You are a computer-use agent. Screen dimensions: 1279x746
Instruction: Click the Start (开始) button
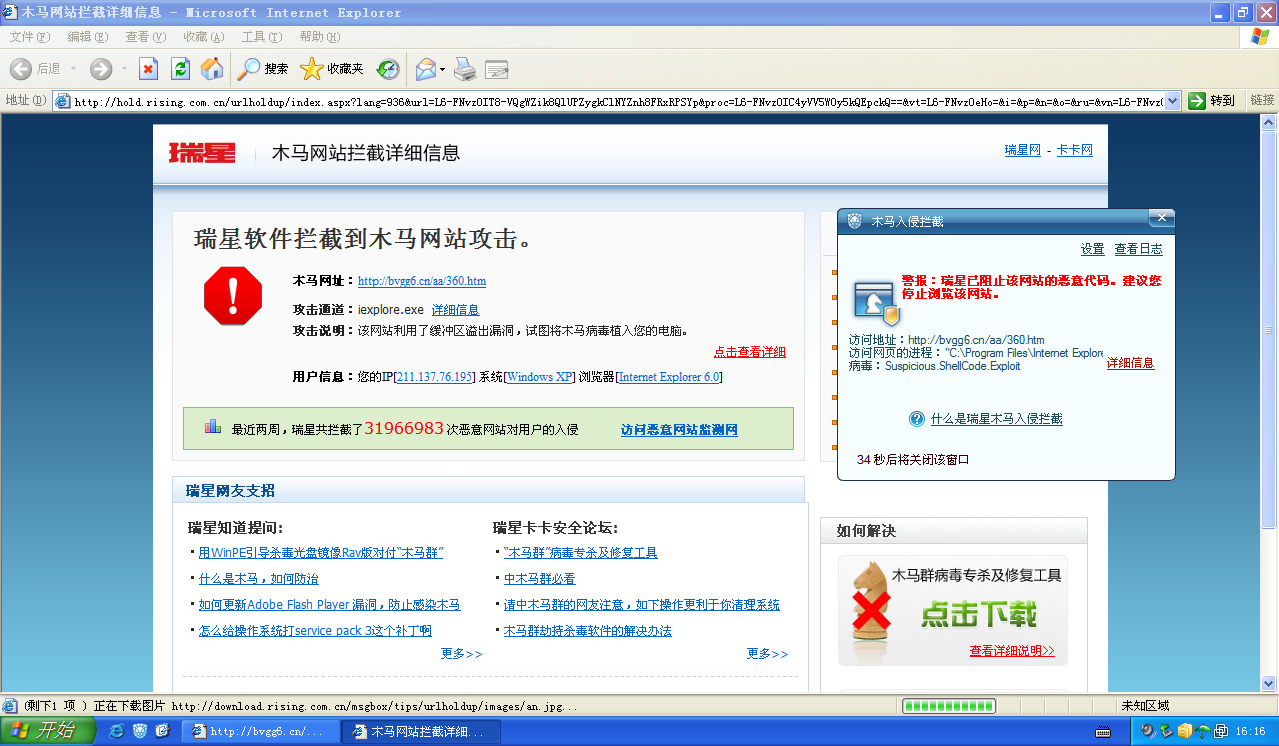[x=48, y=732]
